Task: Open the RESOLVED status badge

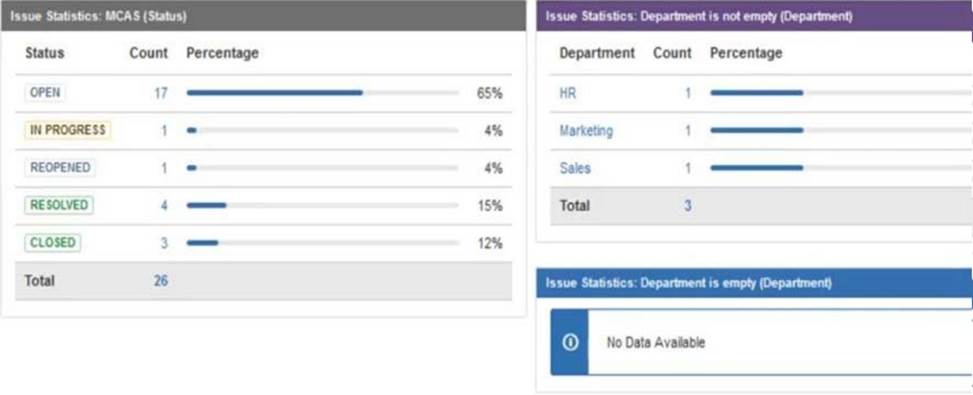Action: click(x=59, y=205)
